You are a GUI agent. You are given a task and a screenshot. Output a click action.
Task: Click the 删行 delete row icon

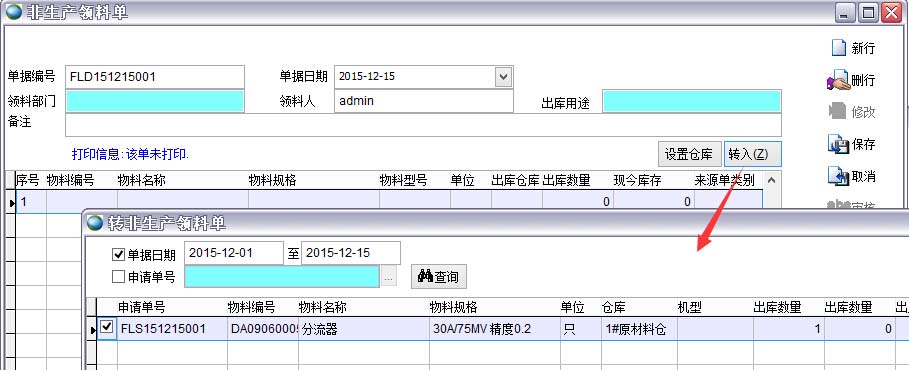click(x=838, y=80)
